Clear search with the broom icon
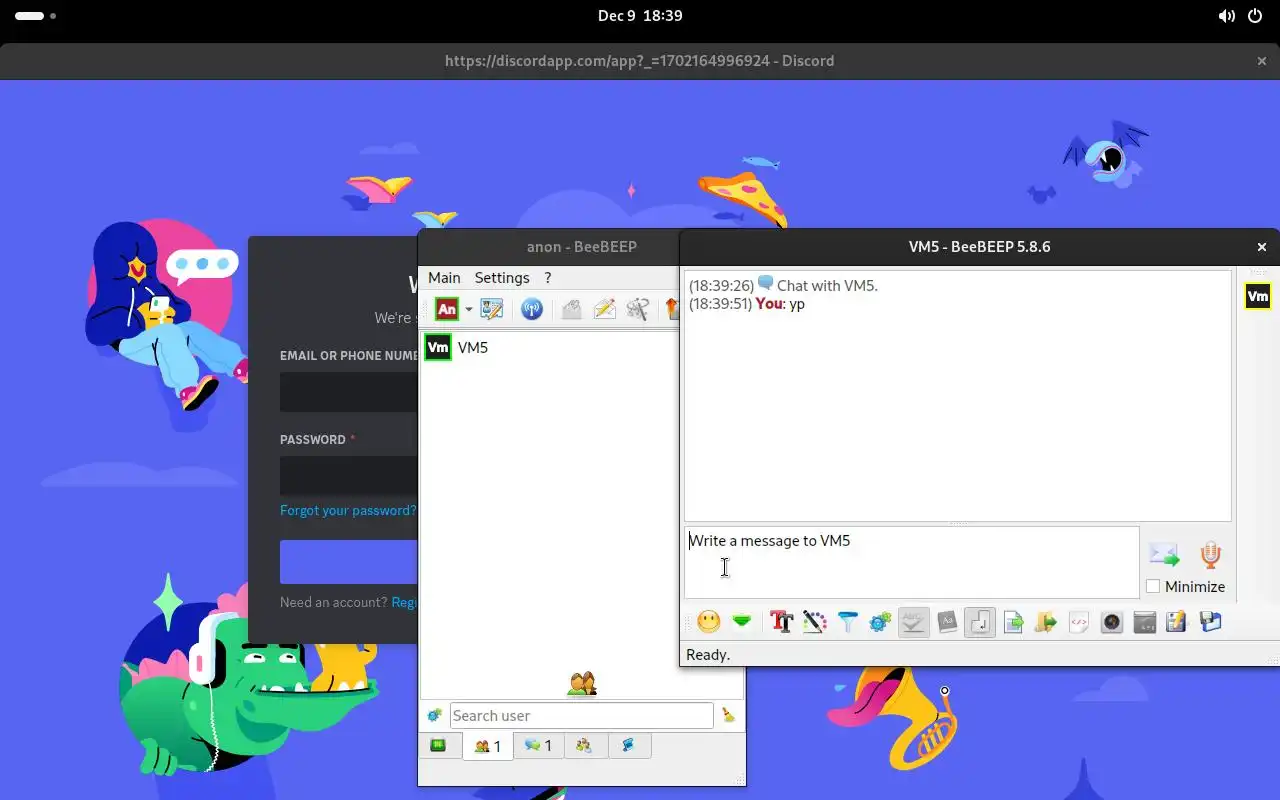Screen dimensions: 1280x800 point(728,715)
